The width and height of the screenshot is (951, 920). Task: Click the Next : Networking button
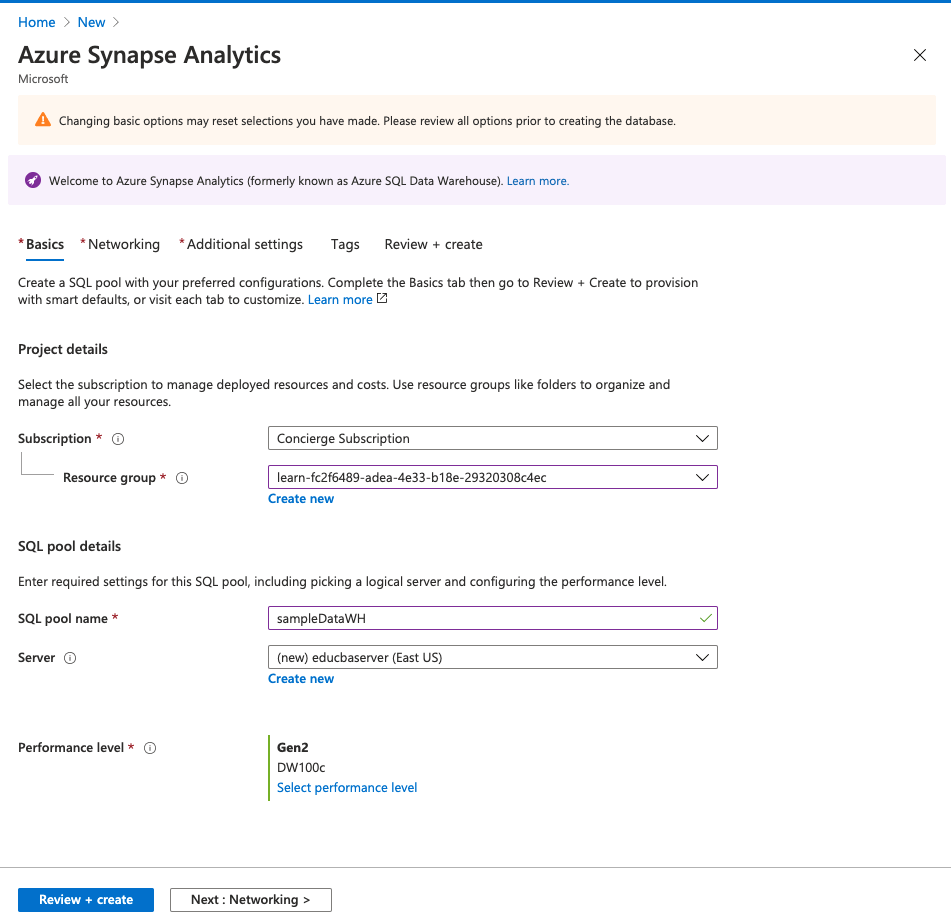point(250,900)
